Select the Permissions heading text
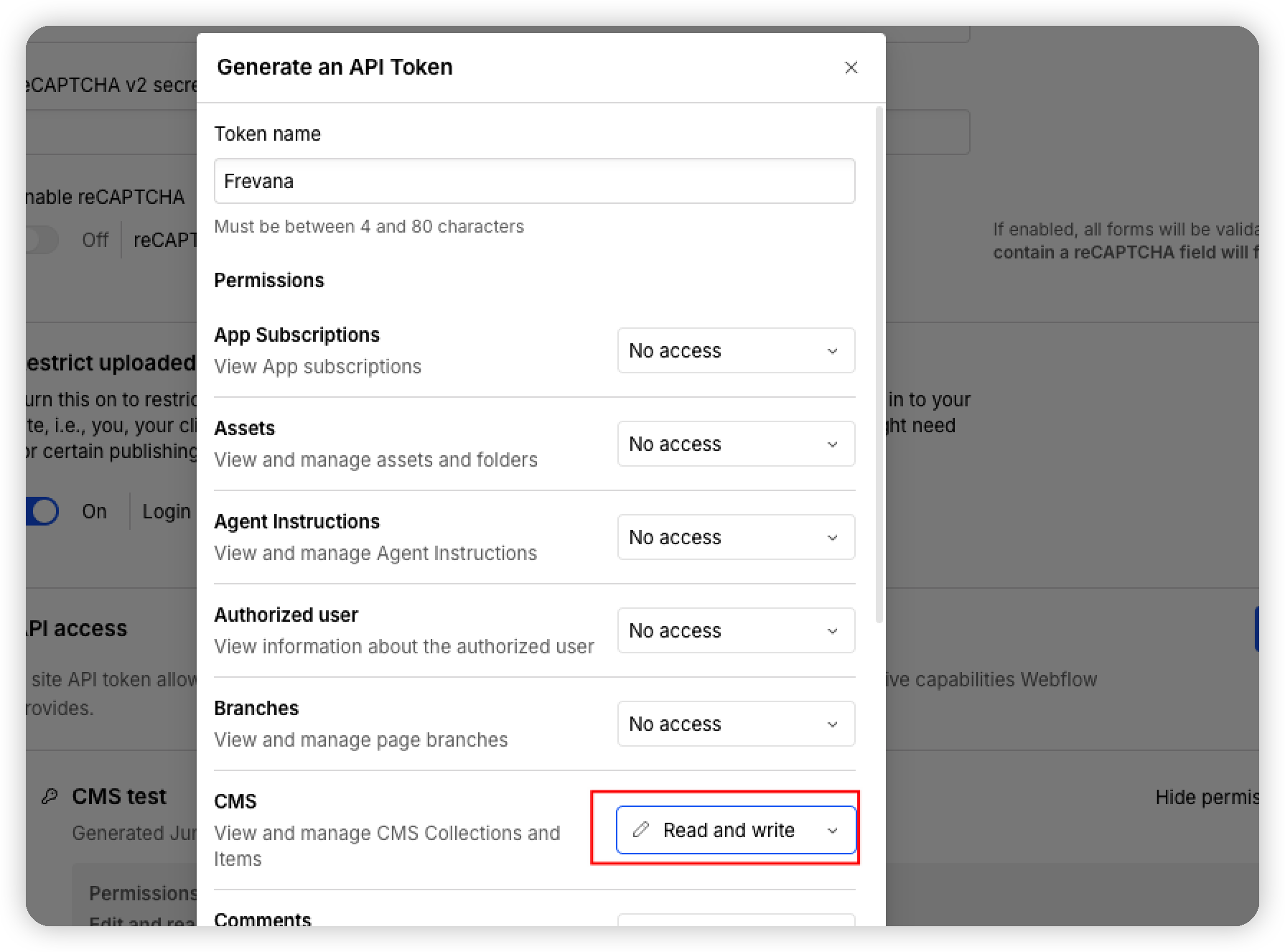Image resolution: width=1285 pixels, height=952 pixels. tap(269, 280)
